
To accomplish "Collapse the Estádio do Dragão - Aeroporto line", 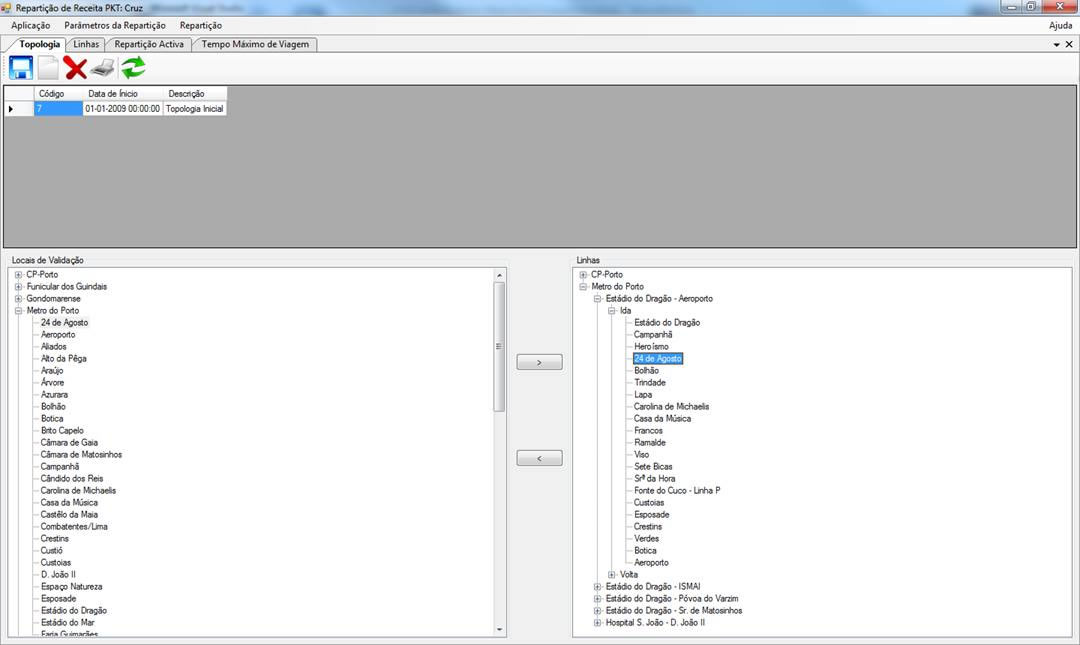I will 598,299.
